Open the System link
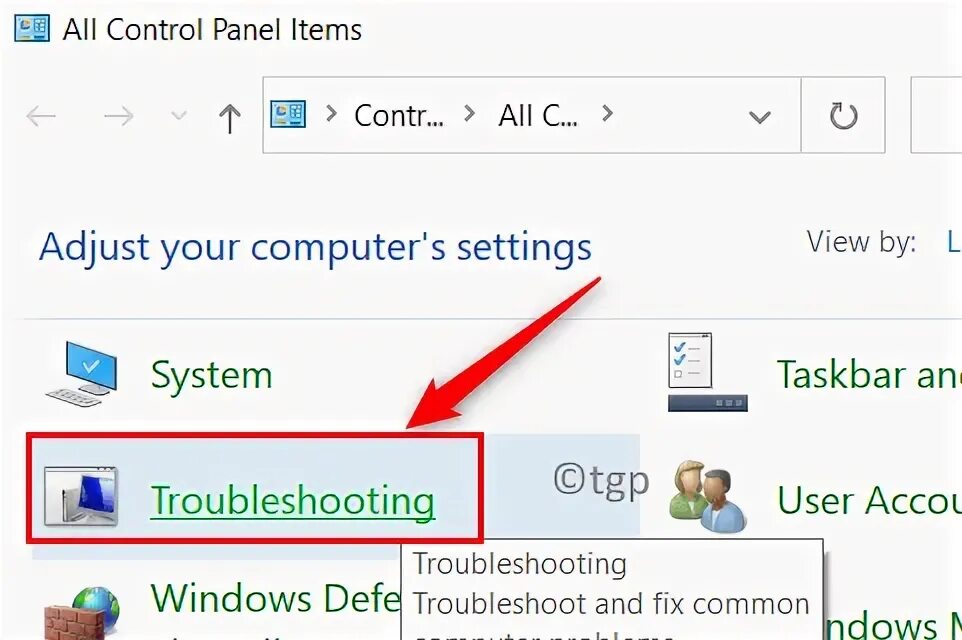 click(212, 374)
